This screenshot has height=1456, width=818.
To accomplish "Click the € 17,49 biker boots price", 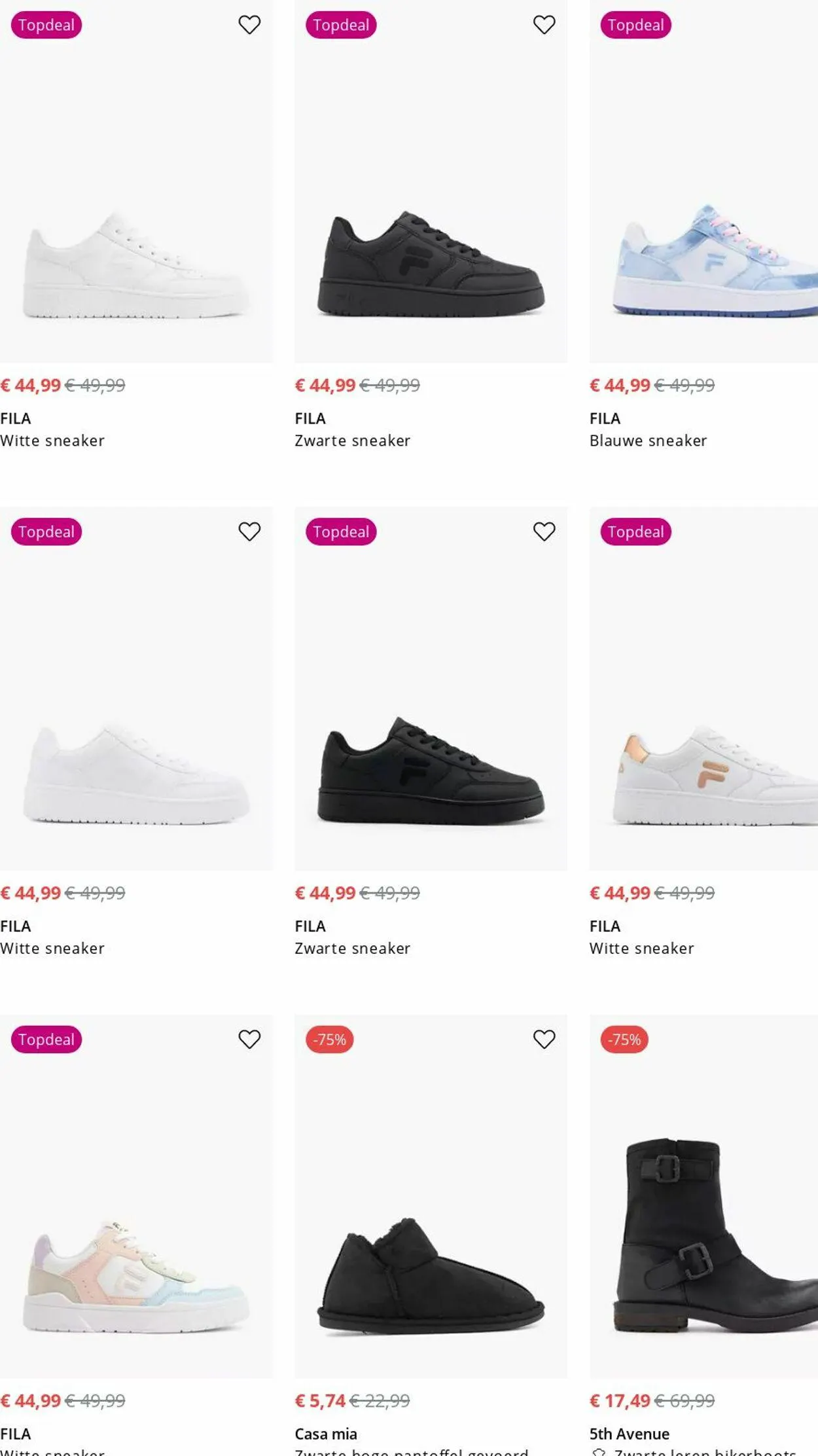I will click(x=620, y=1400).
